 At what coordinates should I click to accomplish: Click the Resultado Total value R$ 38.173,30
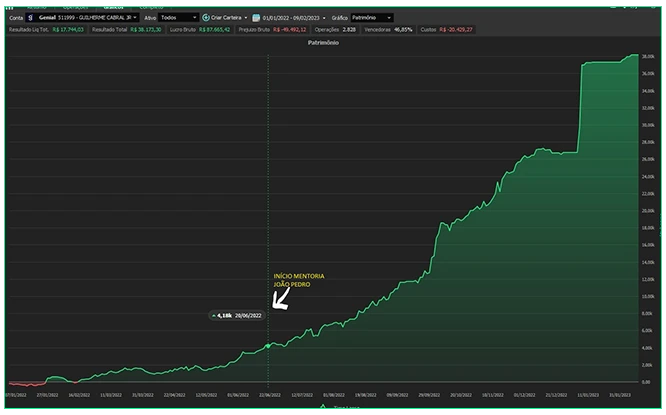point(146,30)
